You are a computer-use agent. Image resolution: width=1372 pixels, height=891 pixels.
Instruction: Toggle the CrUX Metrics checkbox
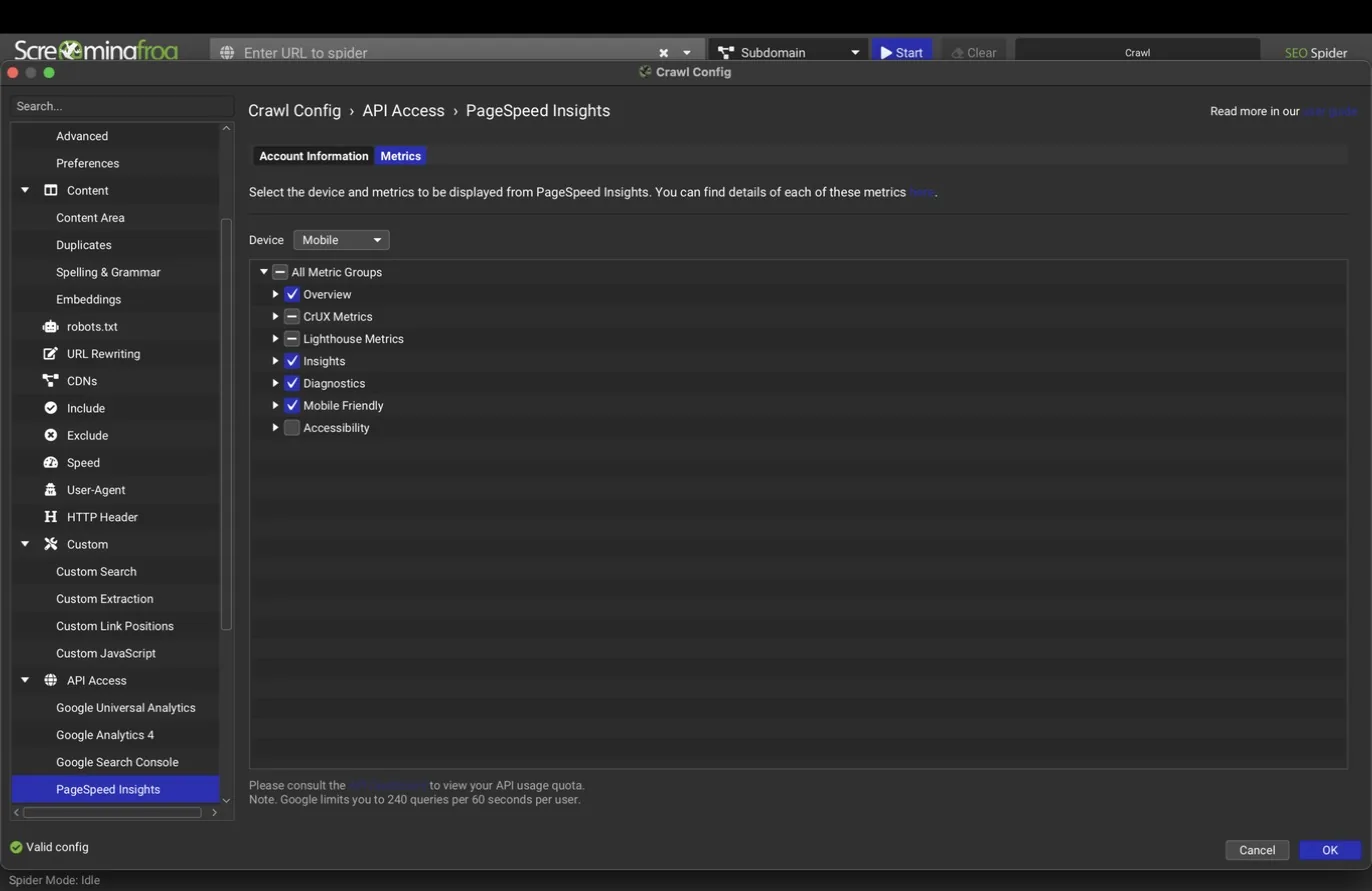292,316
